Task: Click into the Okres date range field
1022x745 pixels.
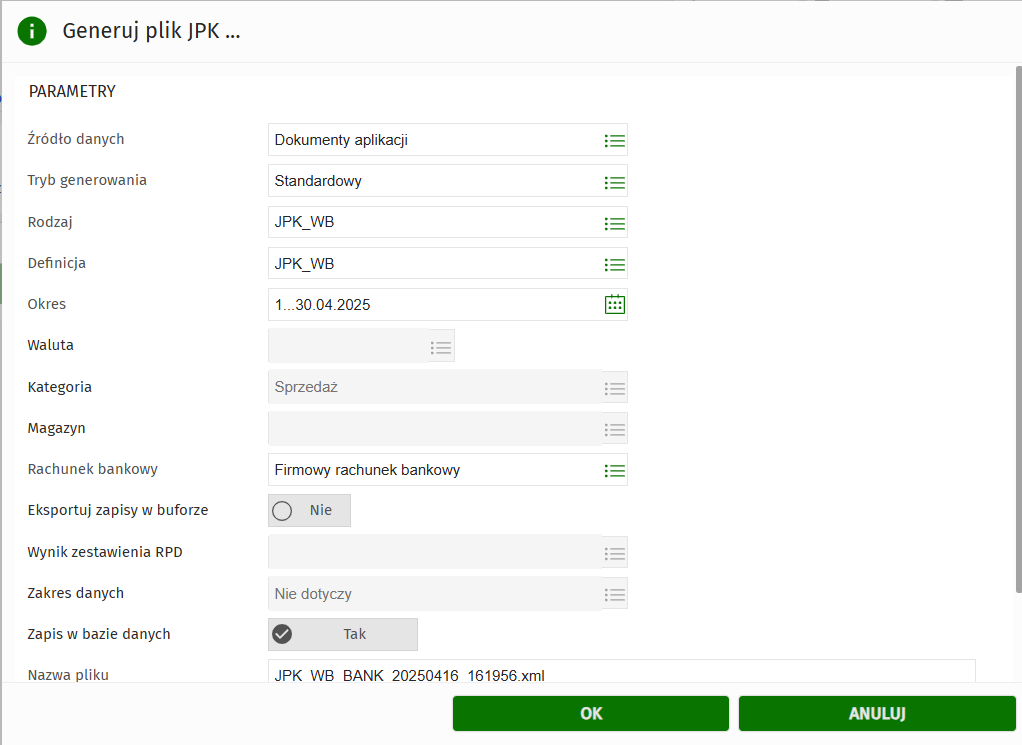Action: click(x=434, y=305)
